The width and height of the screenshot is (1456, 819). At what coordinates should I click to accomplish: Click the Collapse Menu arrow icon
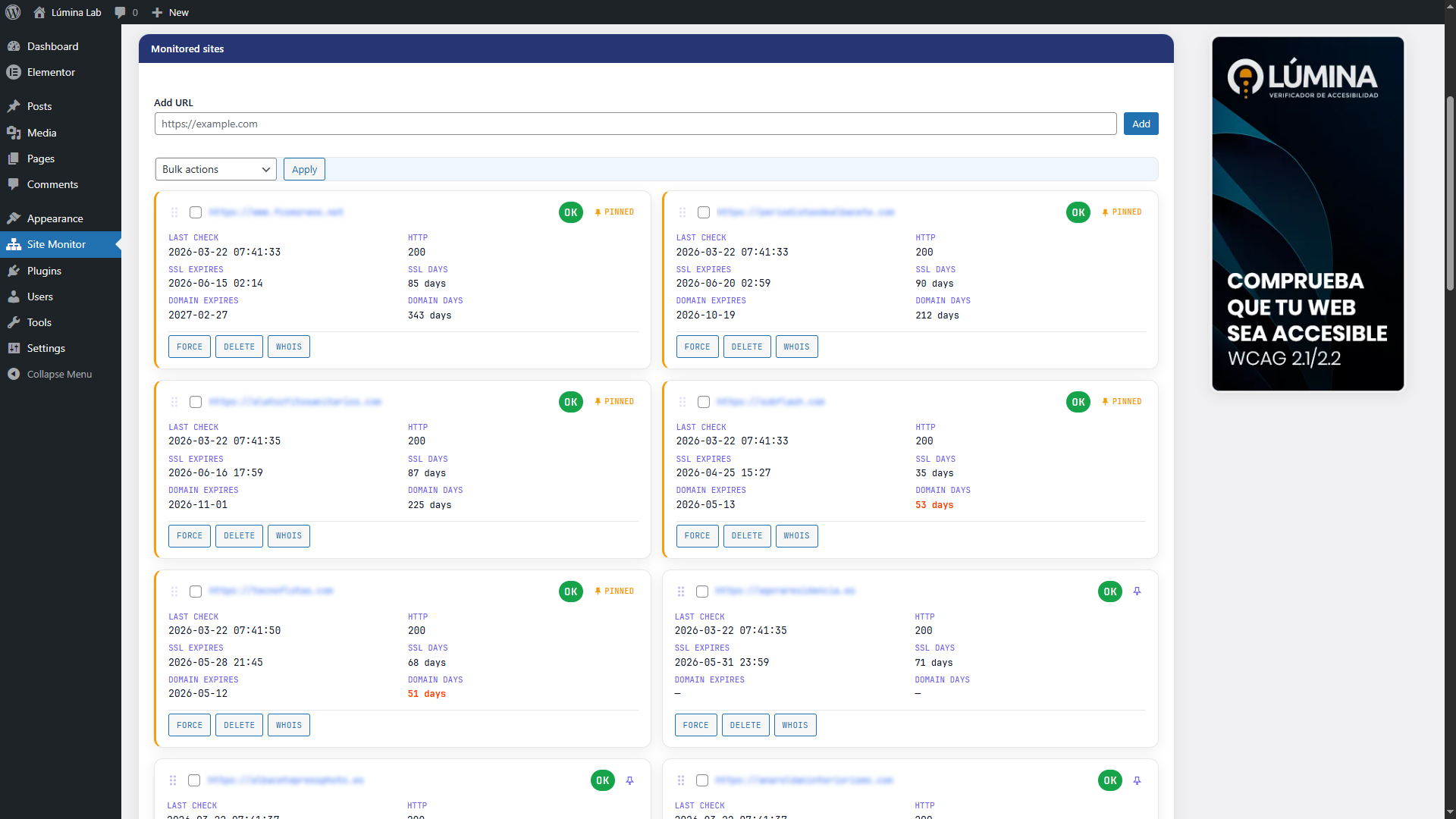(13, 374)
